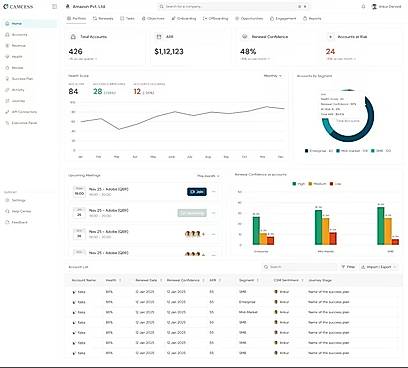This screenshot has height=368, width=408.
Task: Toggle the Mid-market legend in Accounts by Segment
Action: pos(352,151)
